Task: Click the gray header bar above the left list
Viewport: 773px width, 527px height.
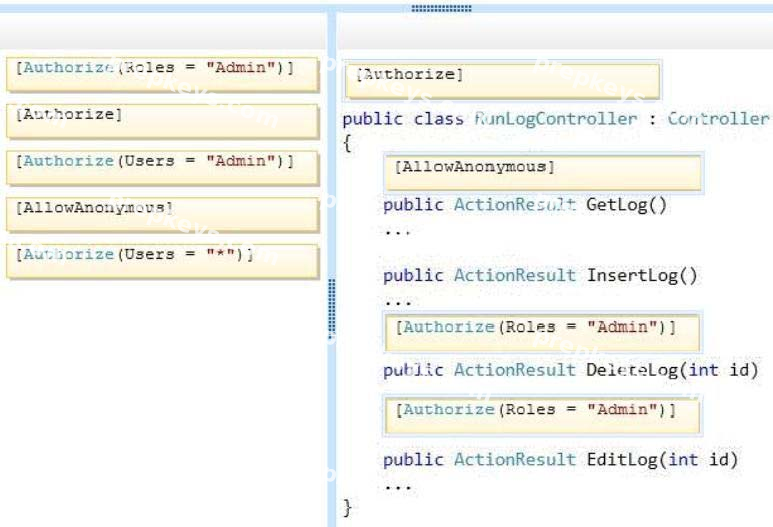Action: tap(163, 31)
